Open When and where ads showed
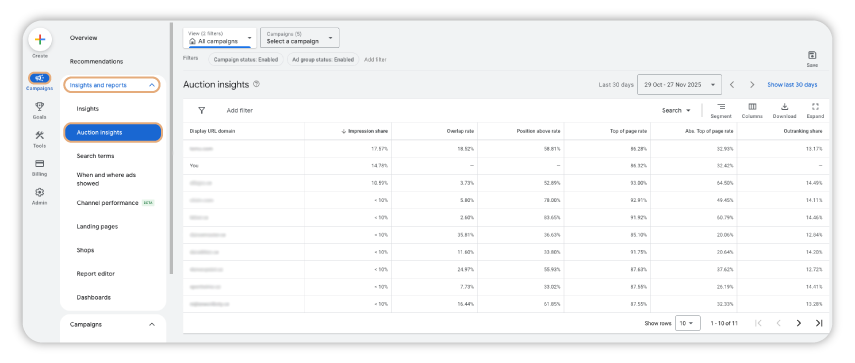Screen dimensions: 855x363 pyautogui.click(x=106, y=179)
